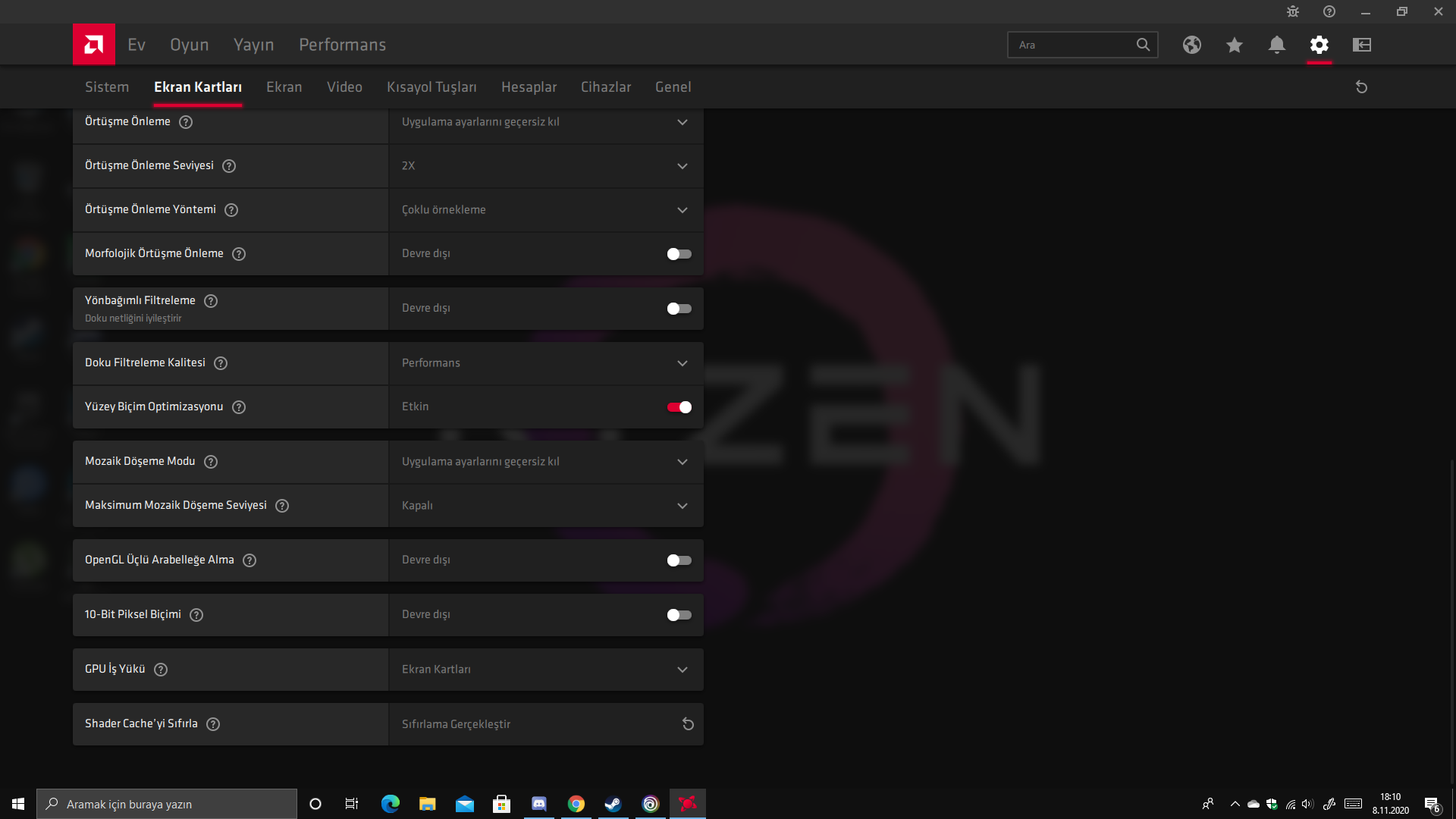
Task: Enable Morfolojik Örtüşme Önleme switch
Action: click(679, 254)
